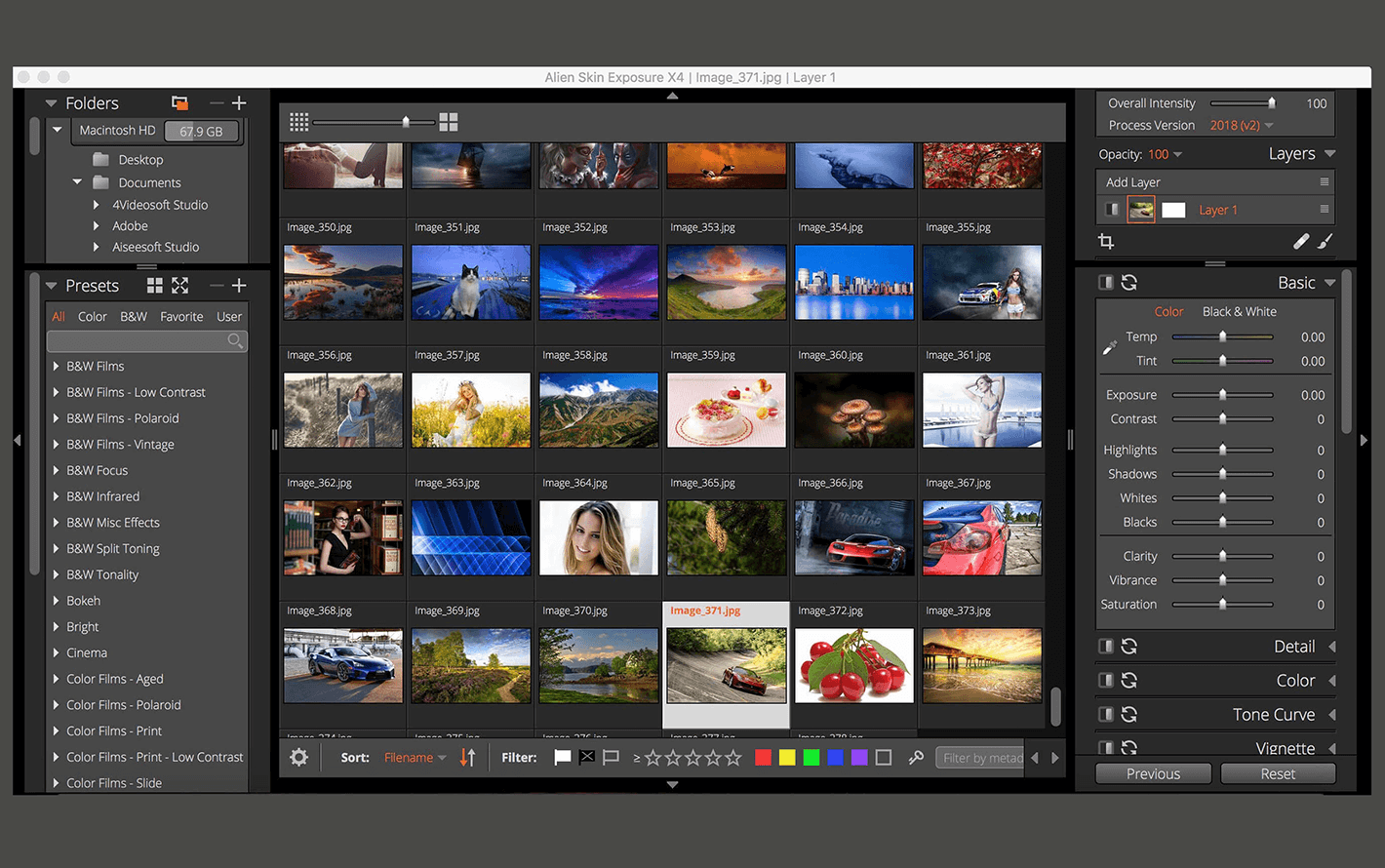Toggle the Detail panel on/off switch

click(x=1106, y=647)
